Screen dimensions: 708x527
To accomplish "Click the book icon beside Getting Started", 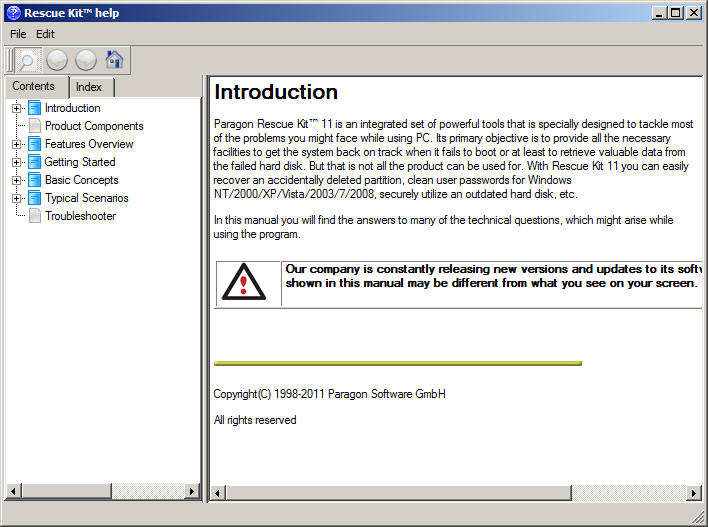I will tap(35, 162).
